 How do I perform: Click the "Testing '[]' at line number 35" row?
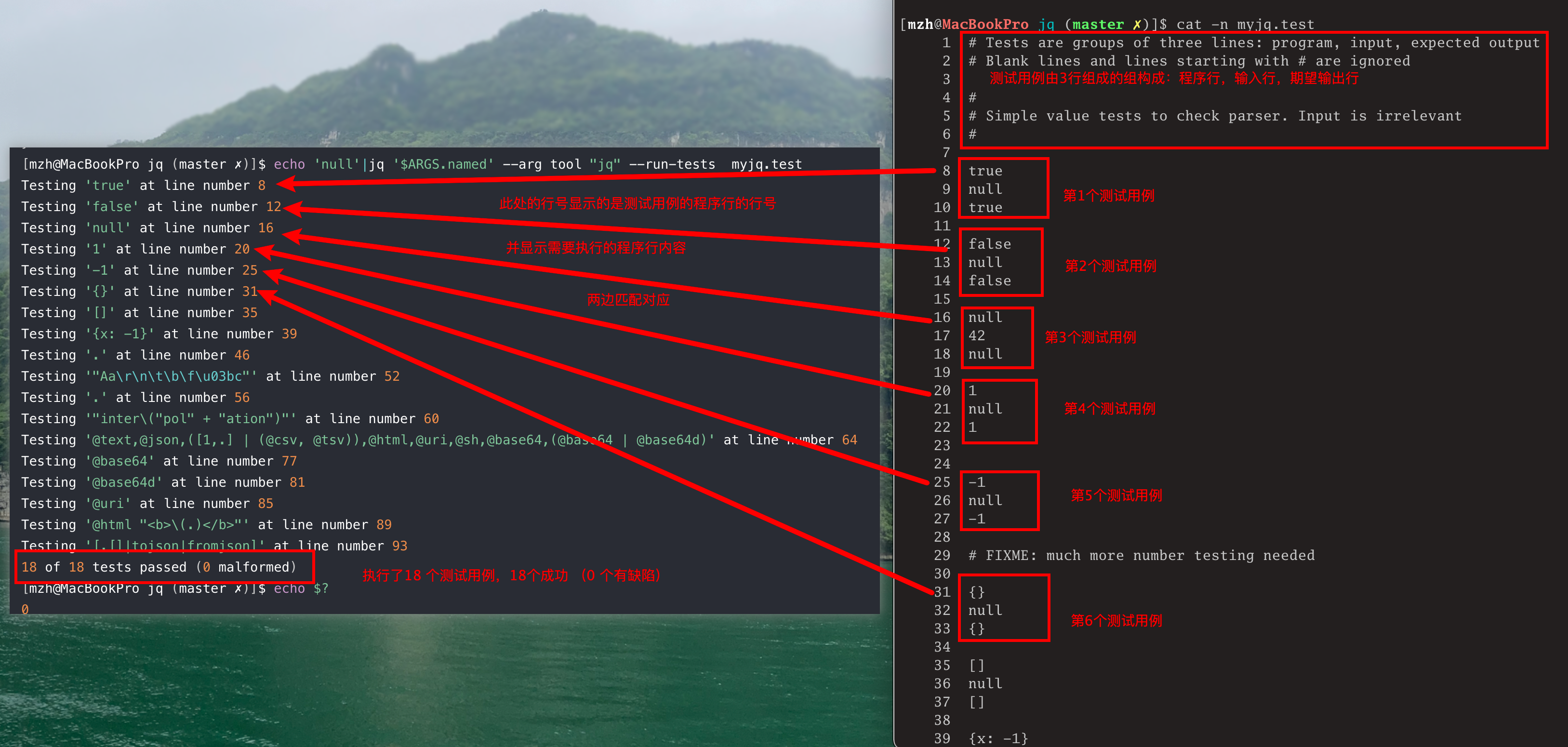[x=139, y=313]
